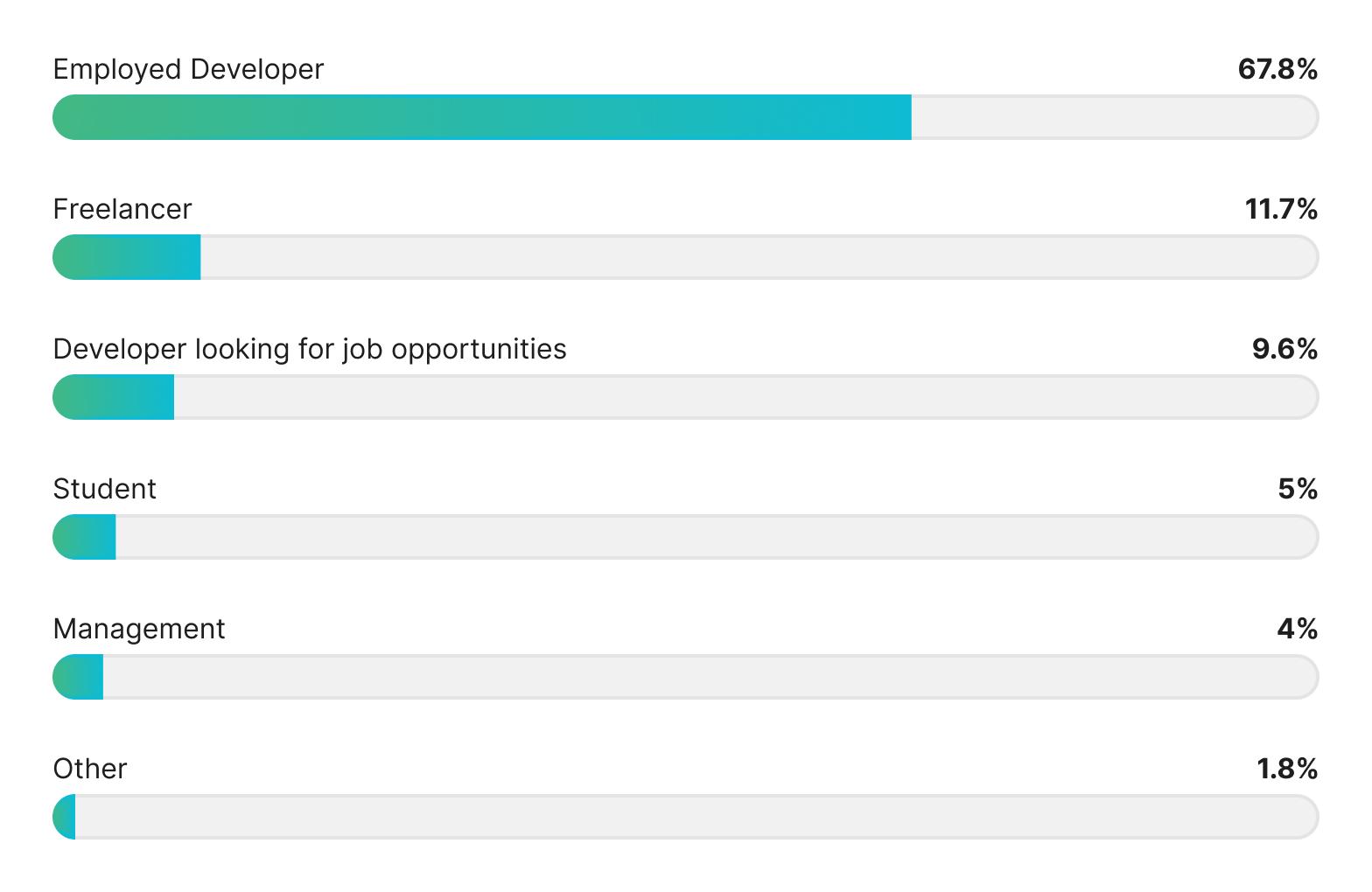The image size is (1372, 892).
Task: Click the filled Management progress bar
Action: (x=79, y=677)
